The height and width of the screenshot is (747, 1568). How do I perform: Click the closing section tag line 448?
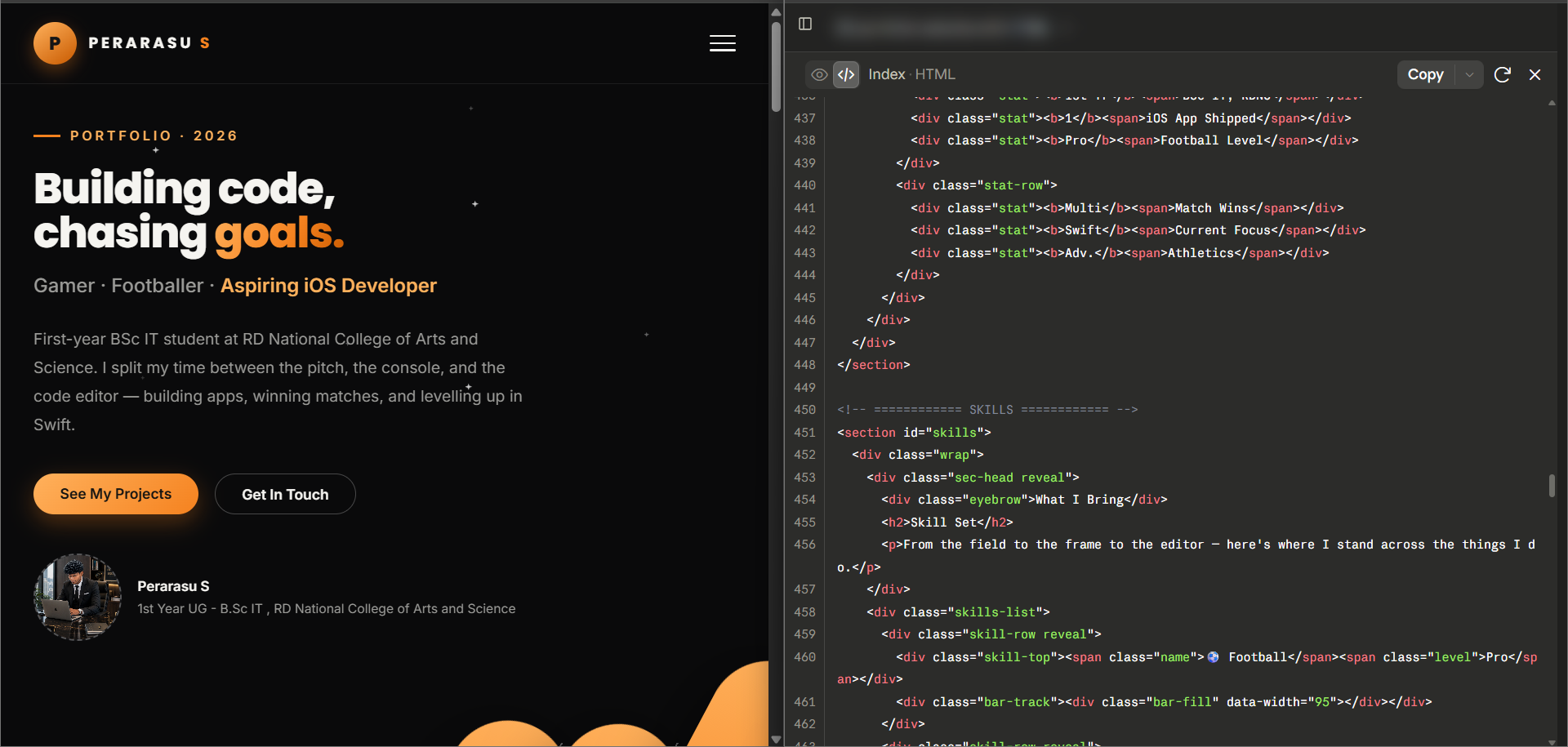[x=873, y=365]
